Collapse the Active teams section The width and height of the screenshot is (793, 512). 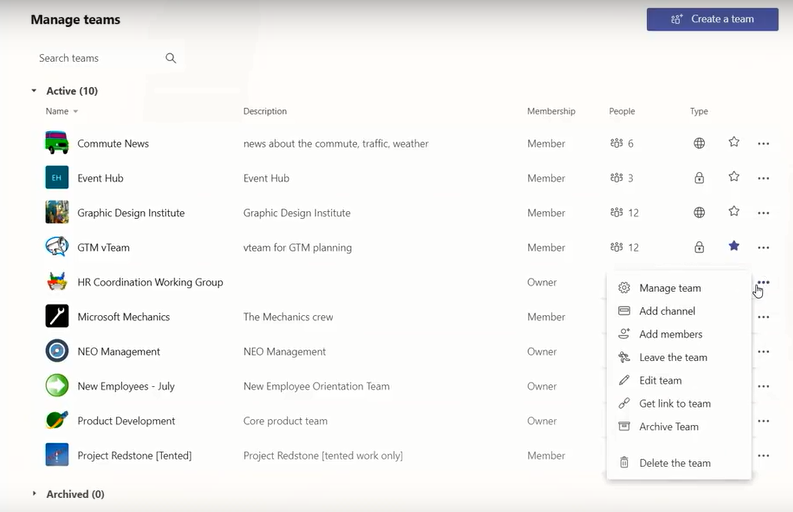pyautogui.click(x=34, y=91)
